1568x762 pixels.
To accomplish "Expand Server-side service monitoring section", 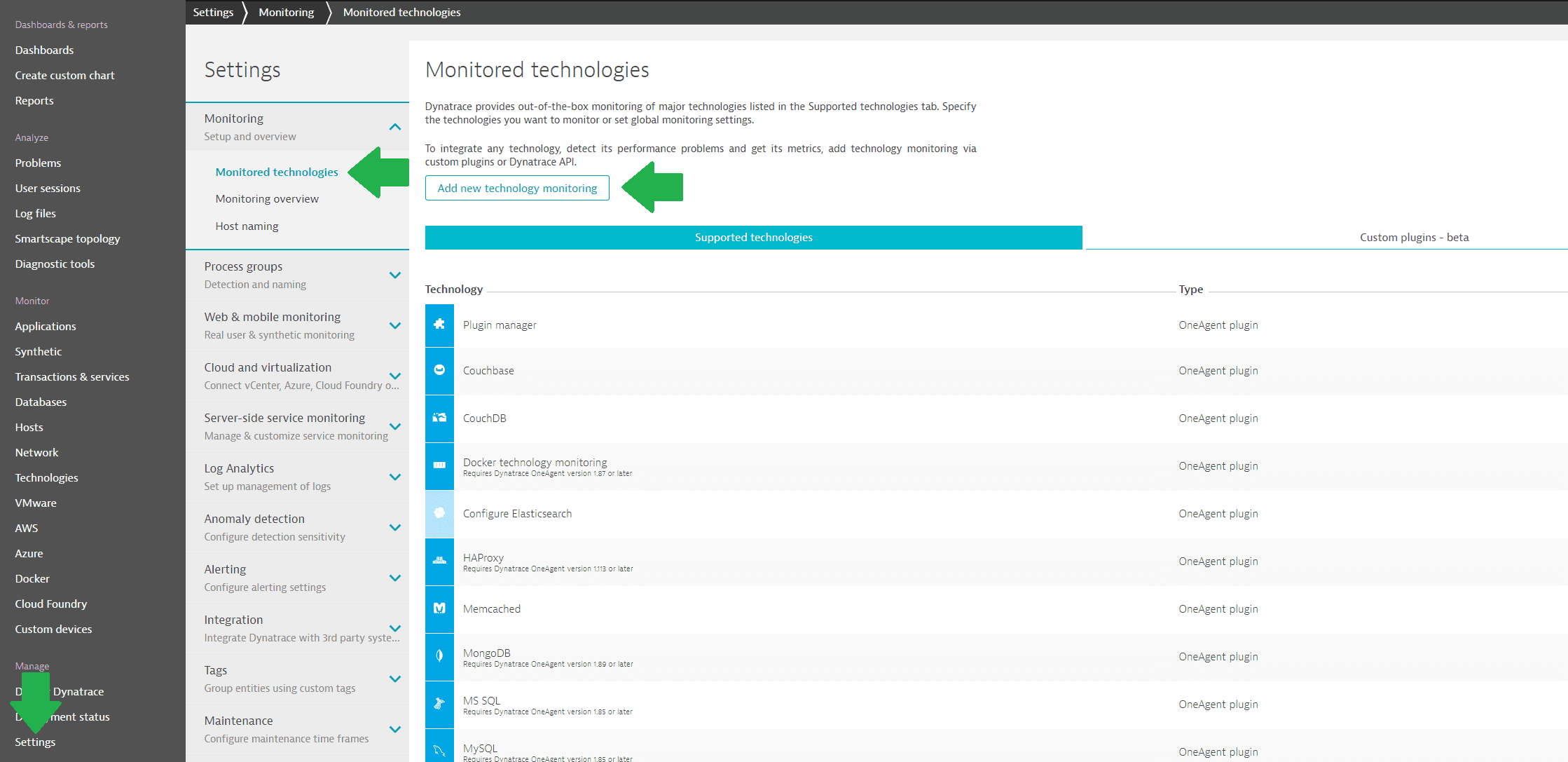I will (395, 426).
